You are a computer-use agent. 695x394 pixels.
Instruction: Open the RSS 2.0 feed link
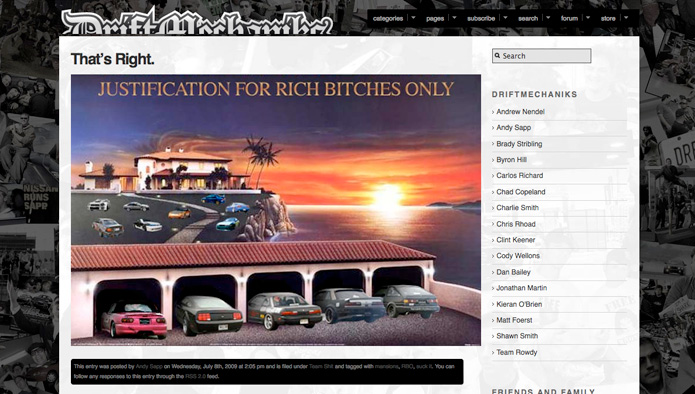click(195, 376)
